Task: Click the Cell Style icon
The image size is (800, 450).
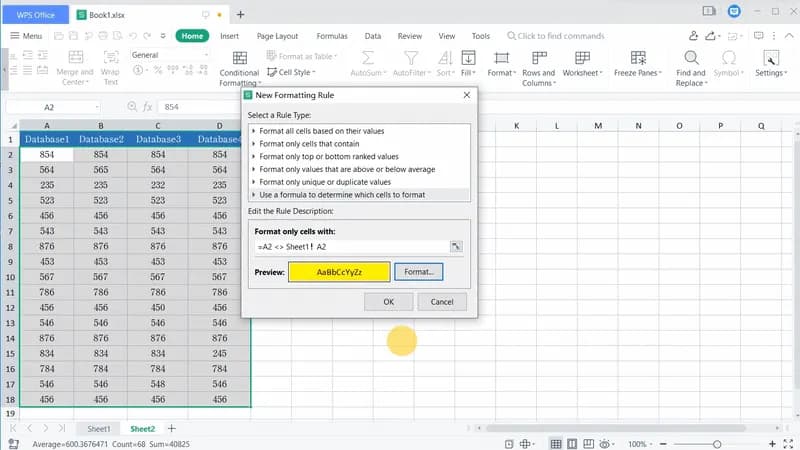Action: (x=272, y=72)
